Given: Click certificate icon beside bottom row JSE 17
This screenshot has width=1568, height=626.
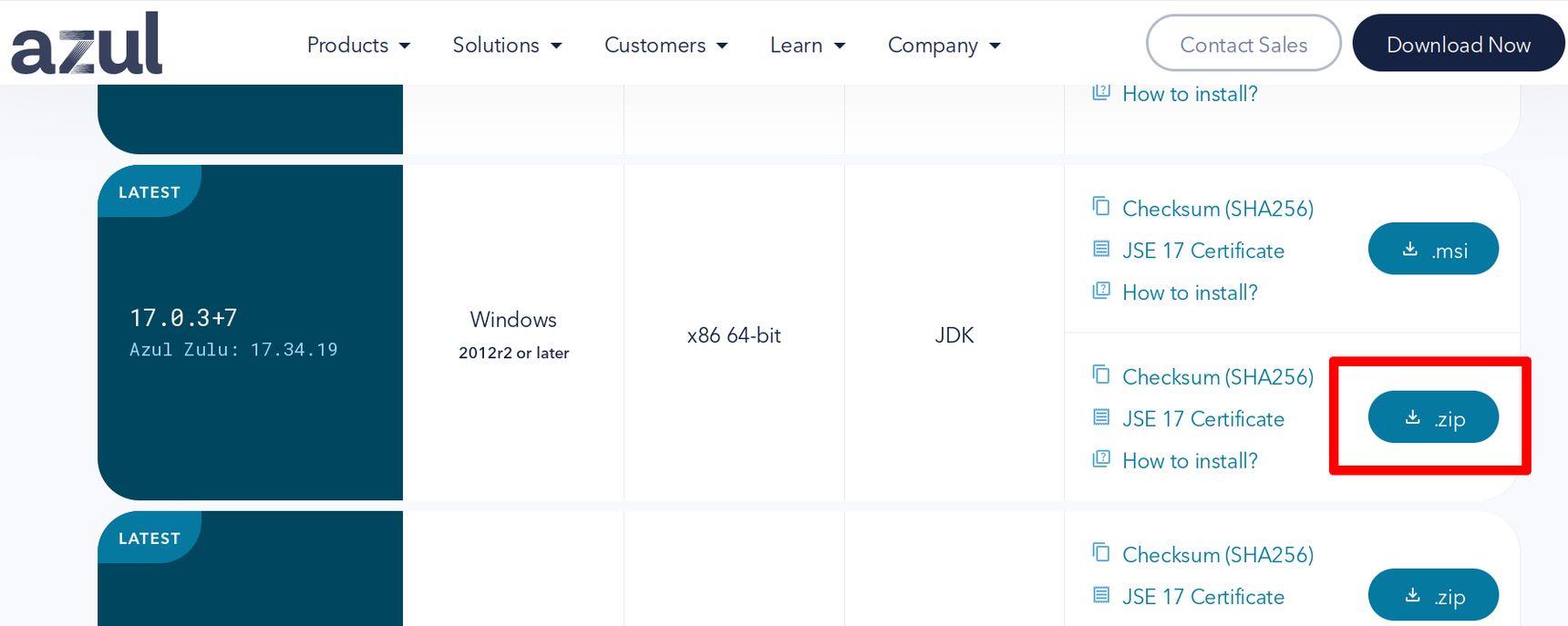Looking at the screenshot, I should coord(1101,595).
